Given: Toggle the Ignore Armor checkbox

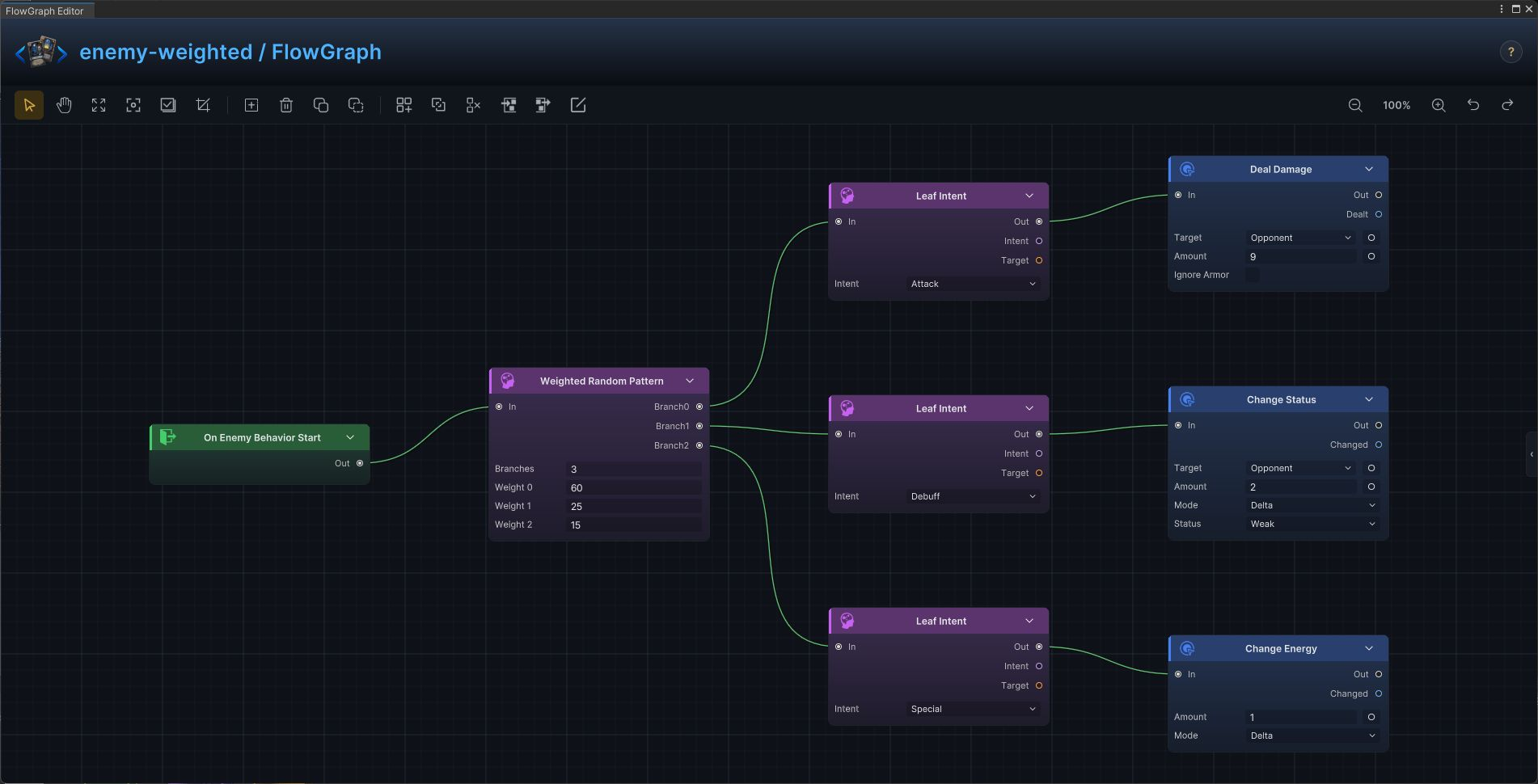Looking at the screenshot, I should click(1252, 275).
